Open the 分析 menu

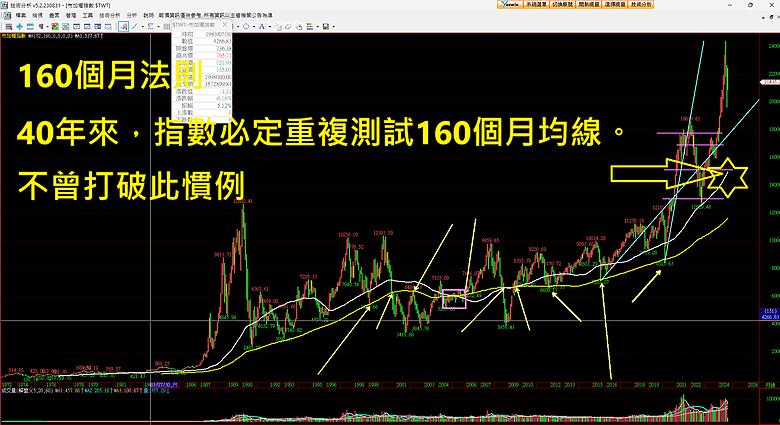132,15
